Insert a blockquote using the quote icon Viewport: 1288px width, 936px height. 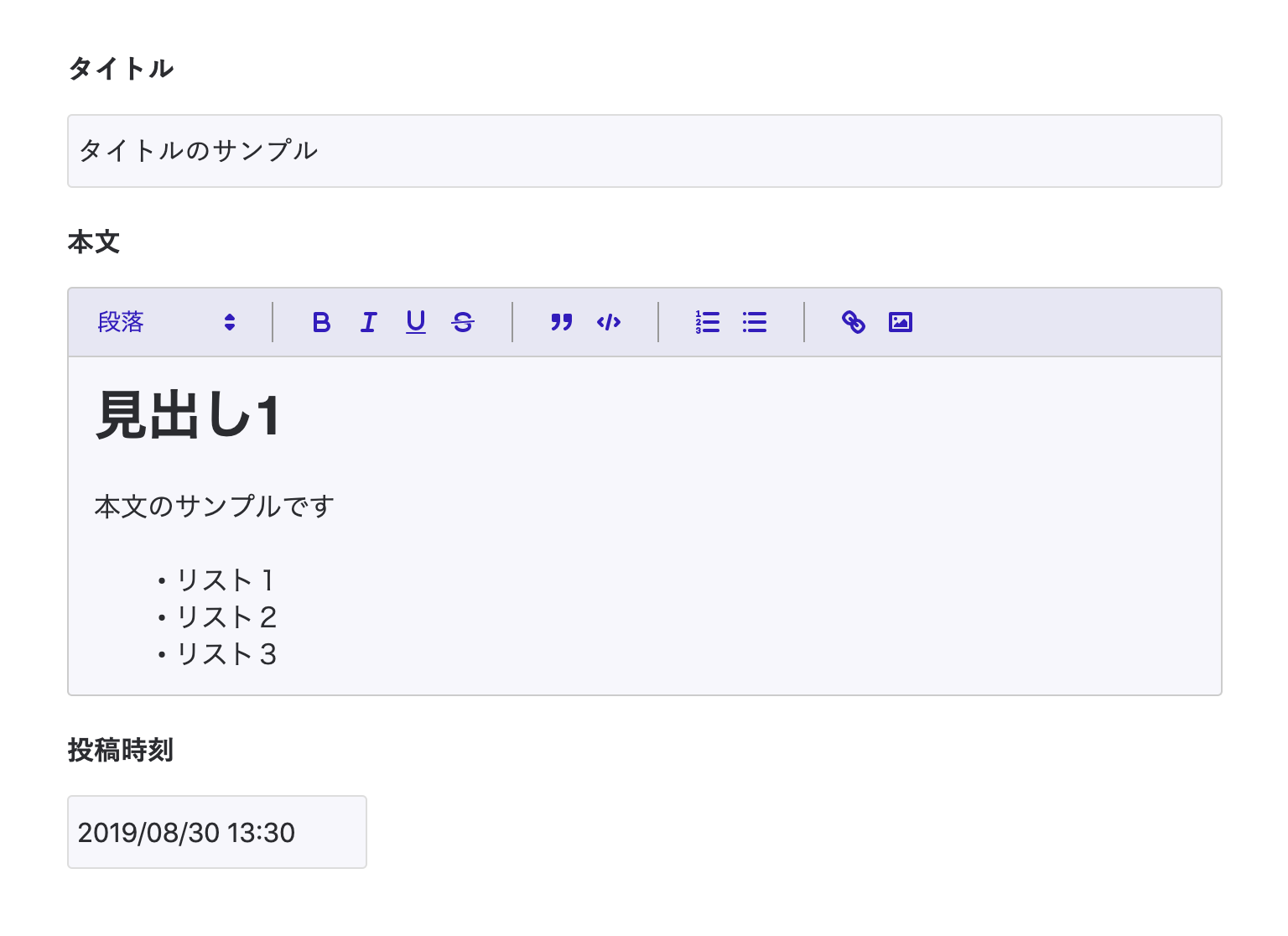click(x=561, y=322)
